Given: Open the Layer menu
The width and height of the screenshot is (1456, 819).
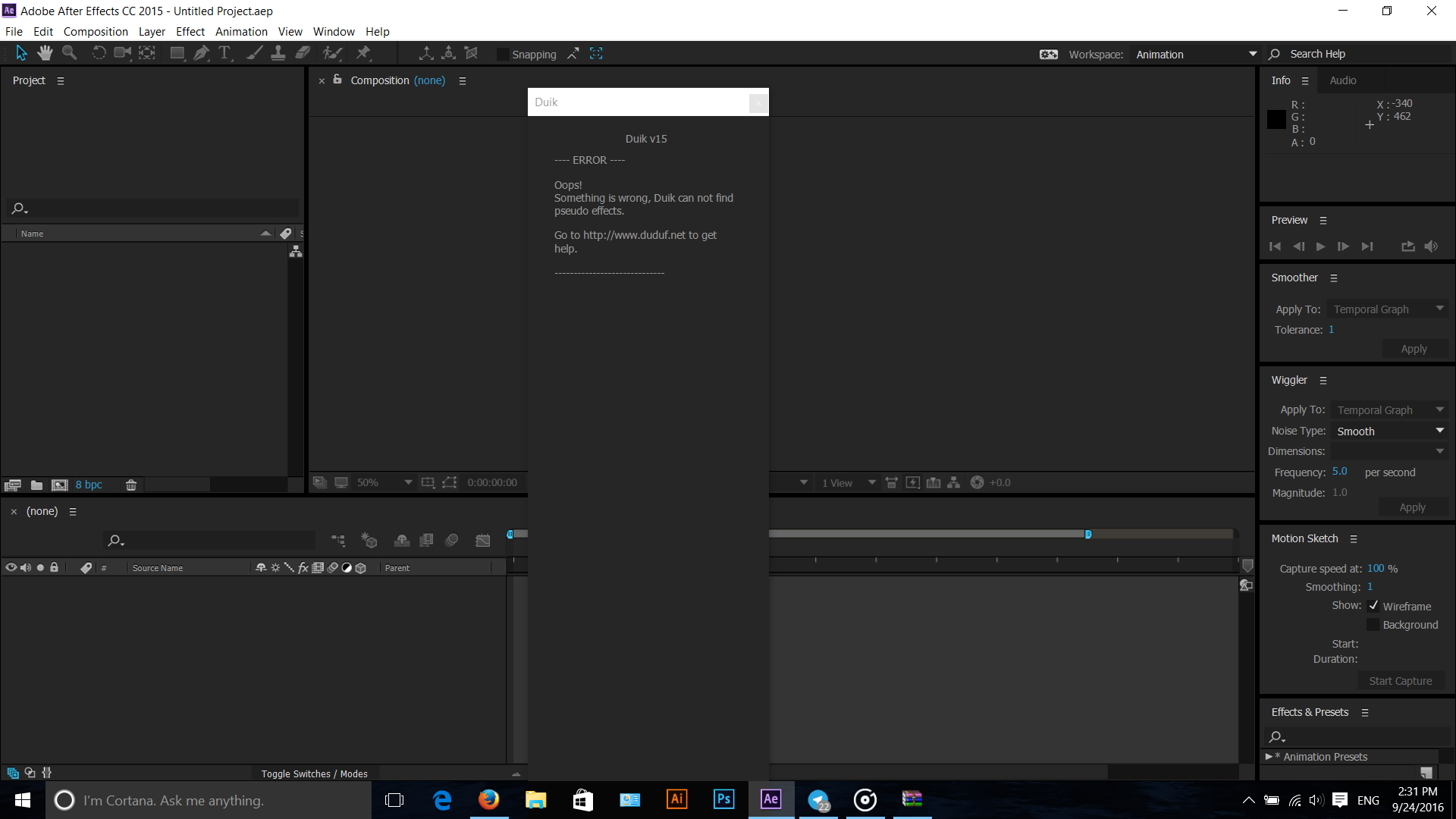Looking at the screenshot, I should coord(152,32).
